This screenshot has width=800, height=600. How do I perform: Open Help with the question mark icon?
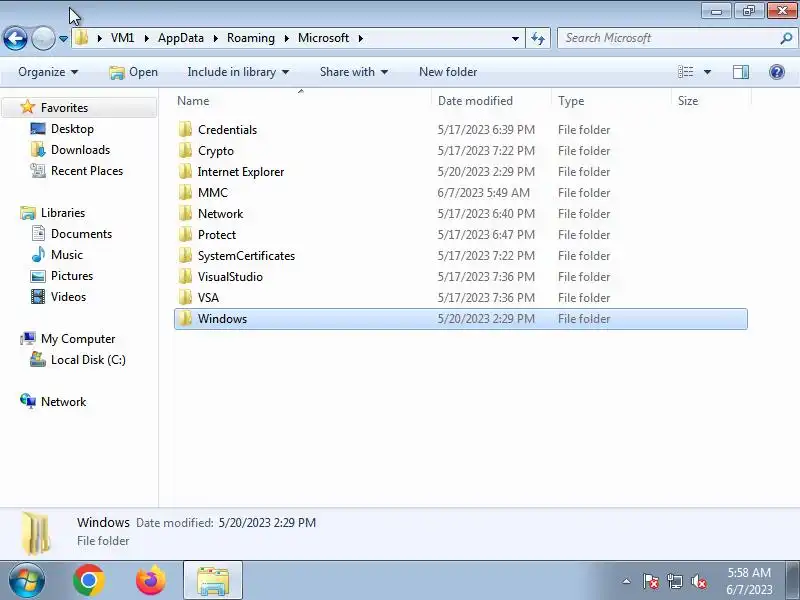coord(777,72)
